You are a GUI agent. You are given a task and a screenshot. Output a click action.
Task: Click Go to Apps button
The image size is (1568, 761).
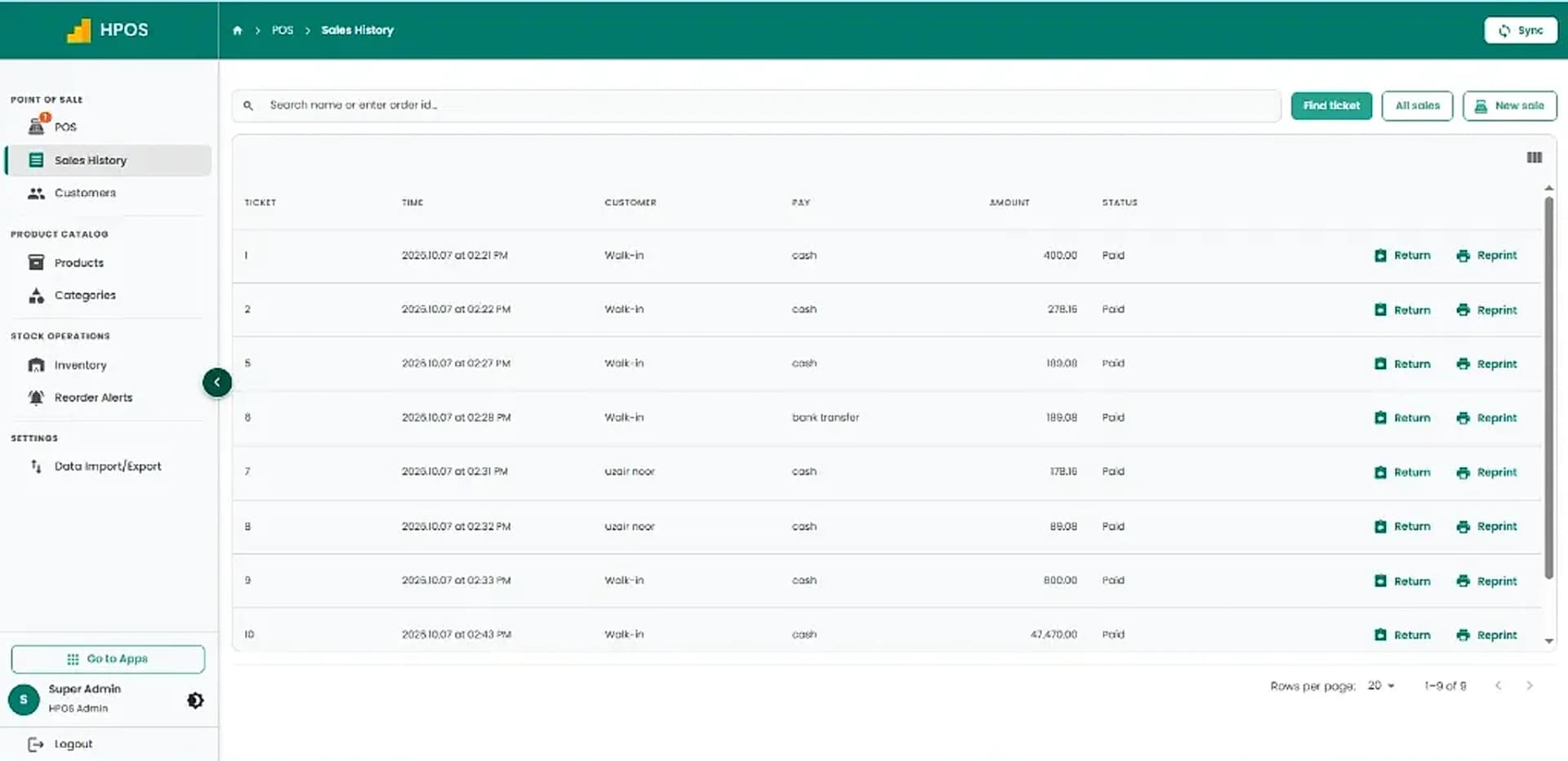click(108, 659)
